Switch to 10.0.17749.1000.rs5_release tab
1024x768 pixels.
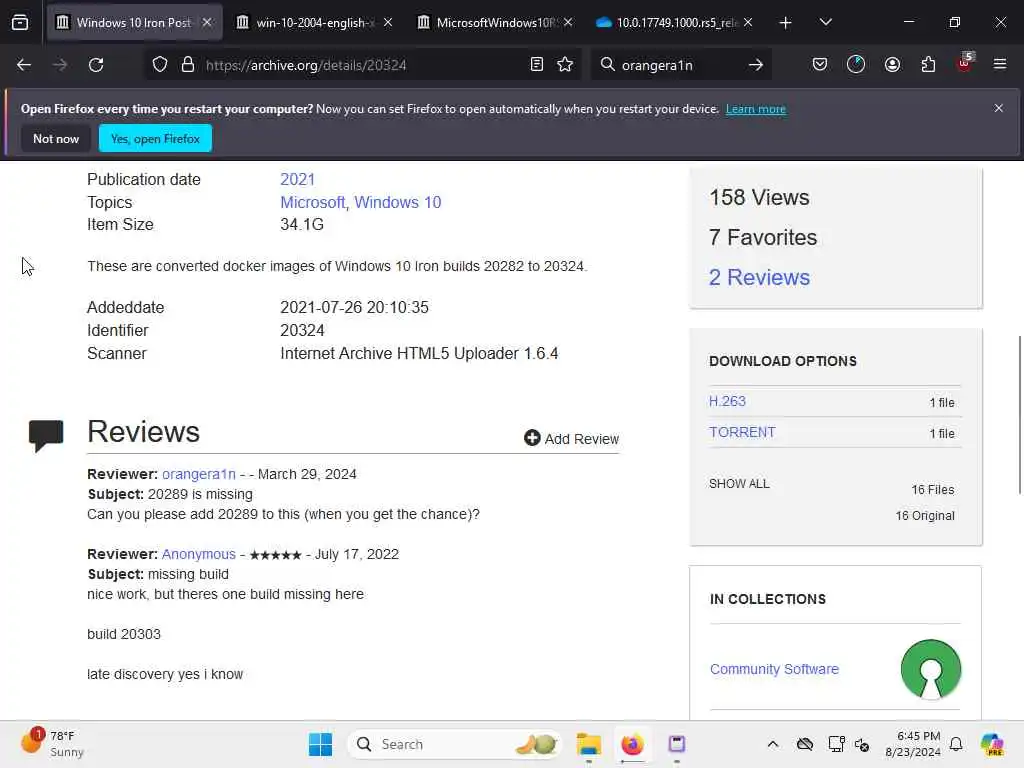pos(675,23)
